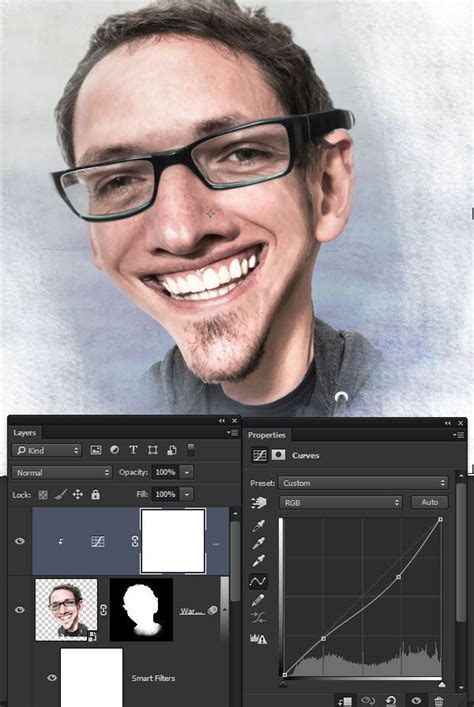This screenshot has width=474, height=707.
Task: Click mask link icon on Curves layer
Action: coord(135,541)
